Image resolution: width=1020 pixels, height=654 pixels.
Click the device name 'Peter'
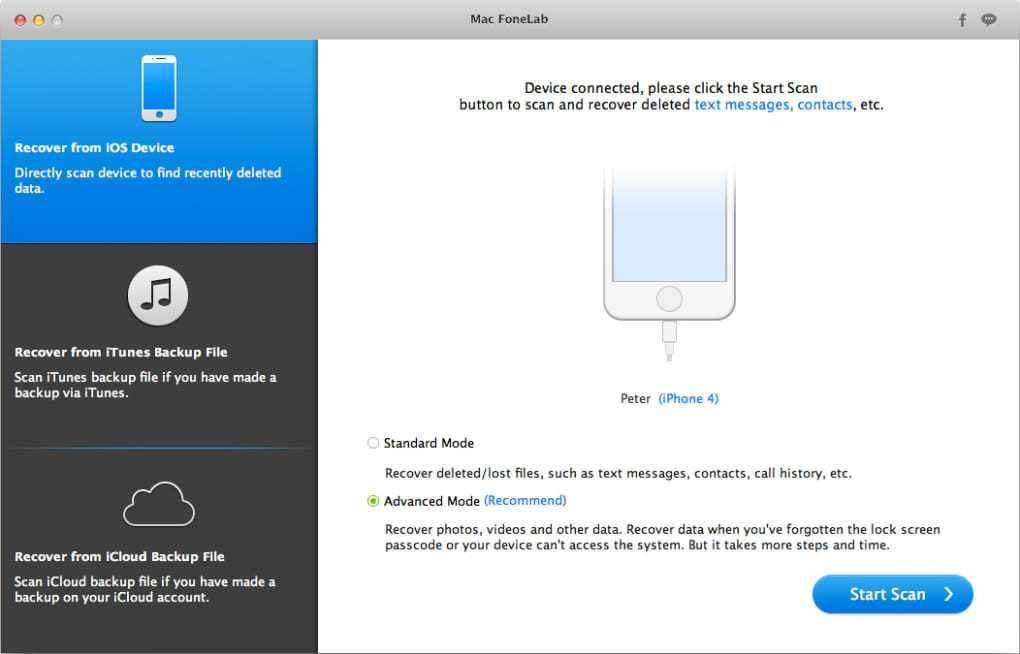[x=635, y=398]
